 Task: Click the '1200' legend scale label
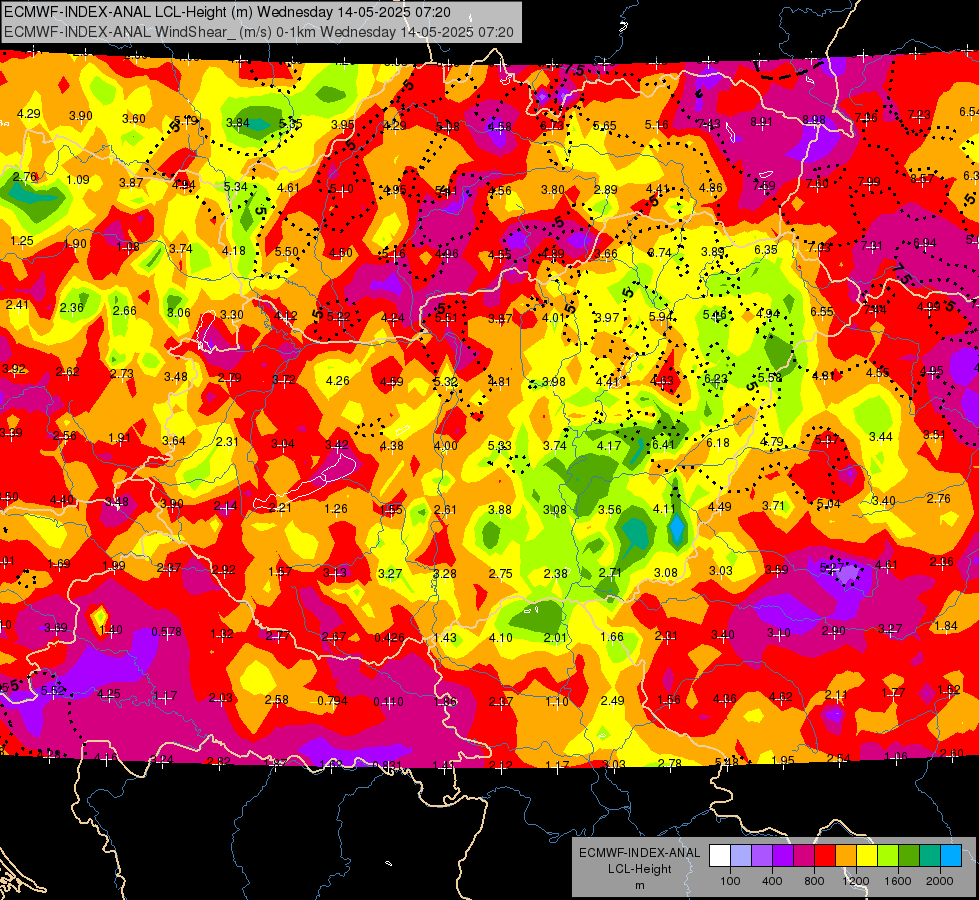(x=856, y=881)
